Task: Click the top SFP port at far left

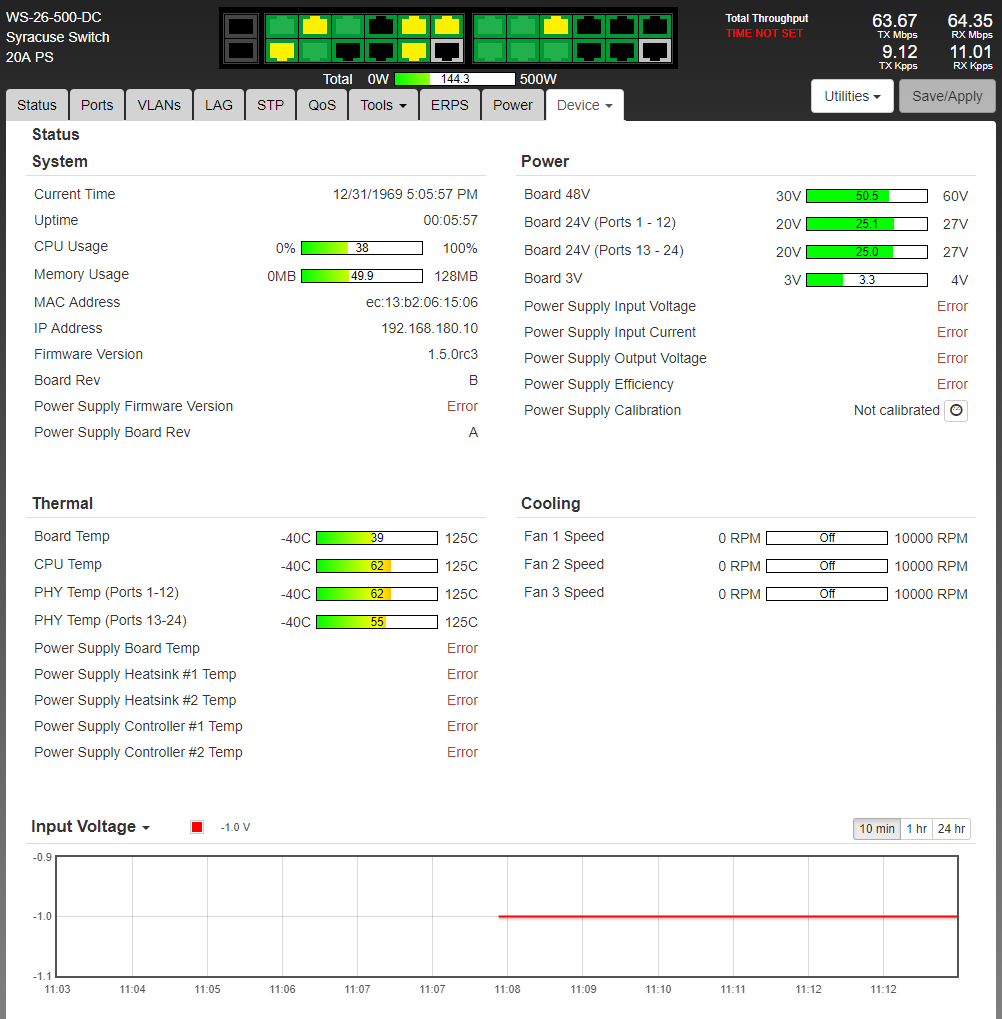Action: pyautogui.click(x=241, y=26)
